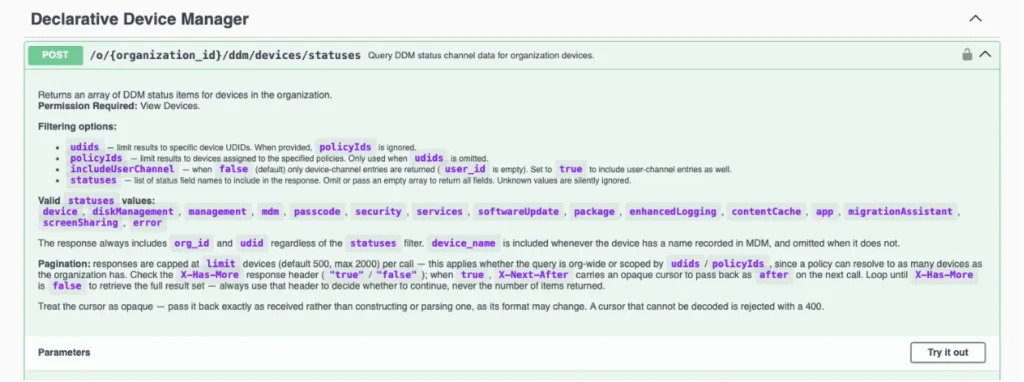
Task: Click the 'X-Next-After' header term
Action: pyautogui.click(x=534, y=275)
